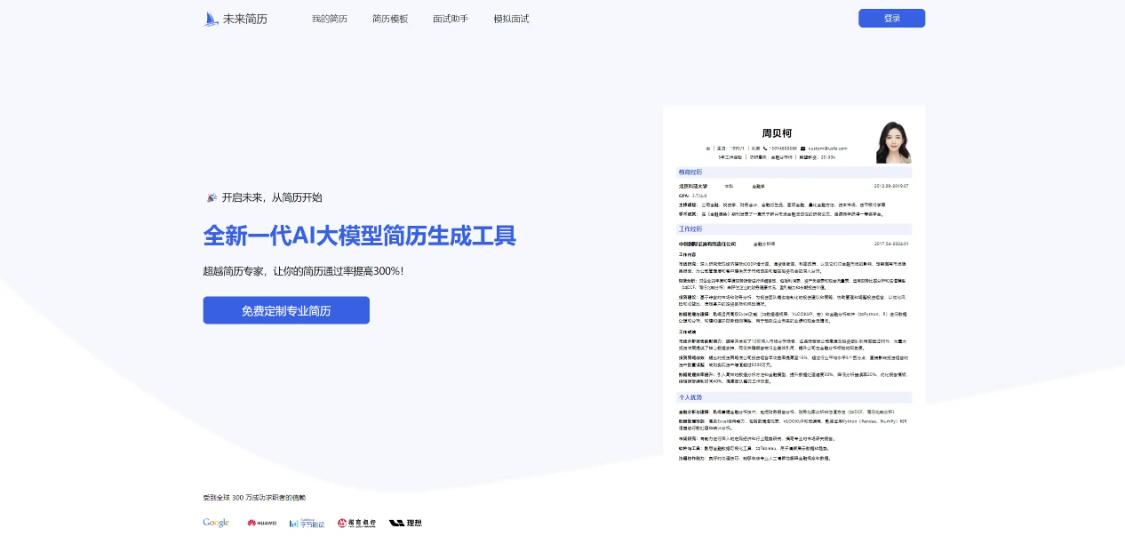Screen dimensions: 1125x537
Task: Click the 个人优势 section header on resume
Action: point(794,397)
